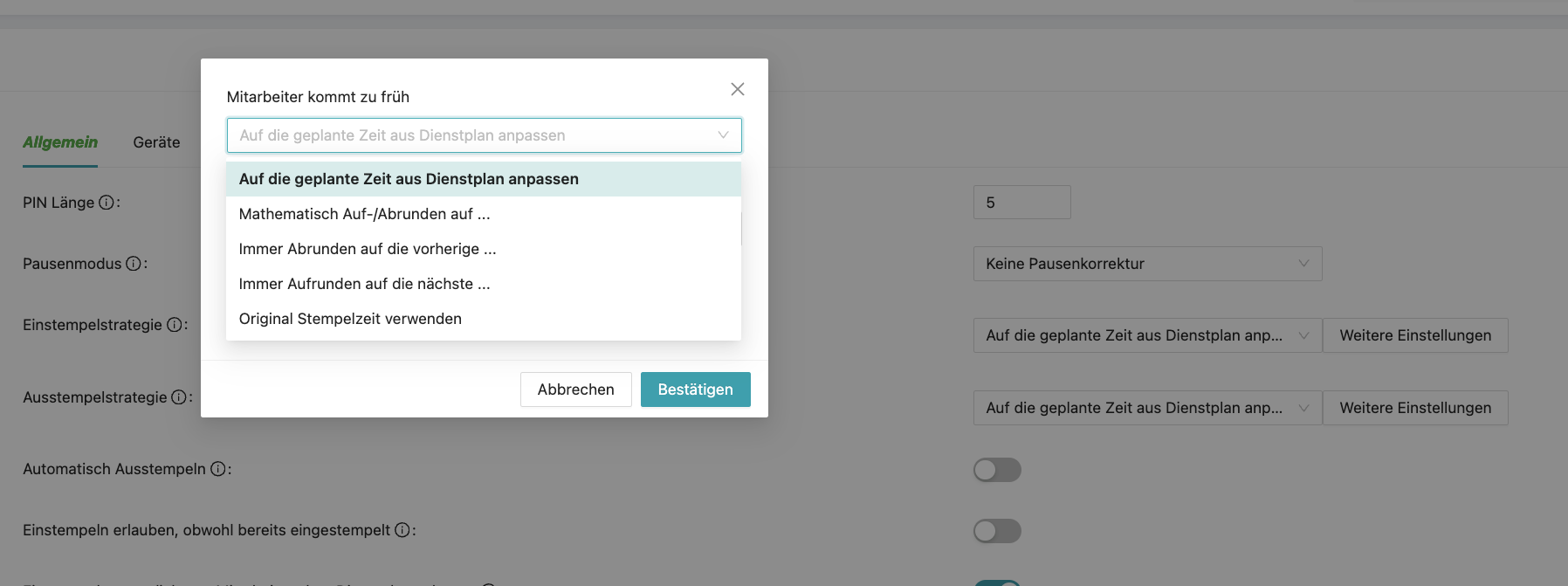This screenshot has width=1568, height=586.
Task: Click info icon next to Einstempelstrategie
Action: point(175,325)
